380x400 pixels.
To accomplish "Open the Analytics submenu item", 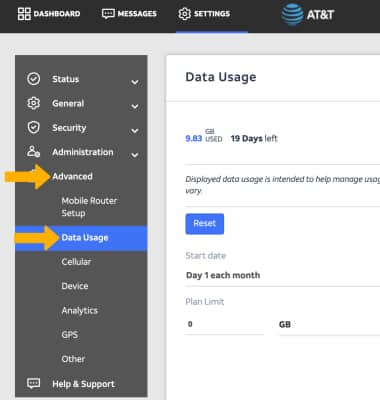I will [80, 310].
